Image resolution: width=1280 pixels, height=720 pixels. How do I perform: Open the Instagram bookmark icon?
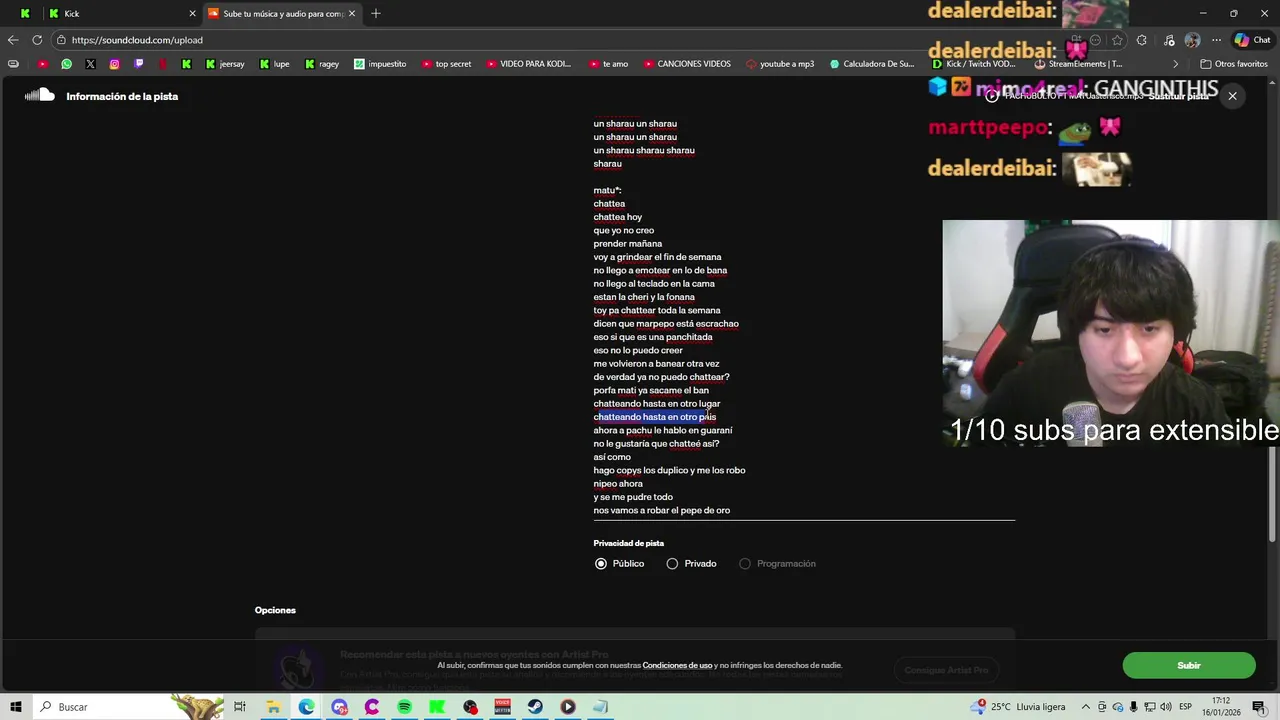click(x=114, y=64)
